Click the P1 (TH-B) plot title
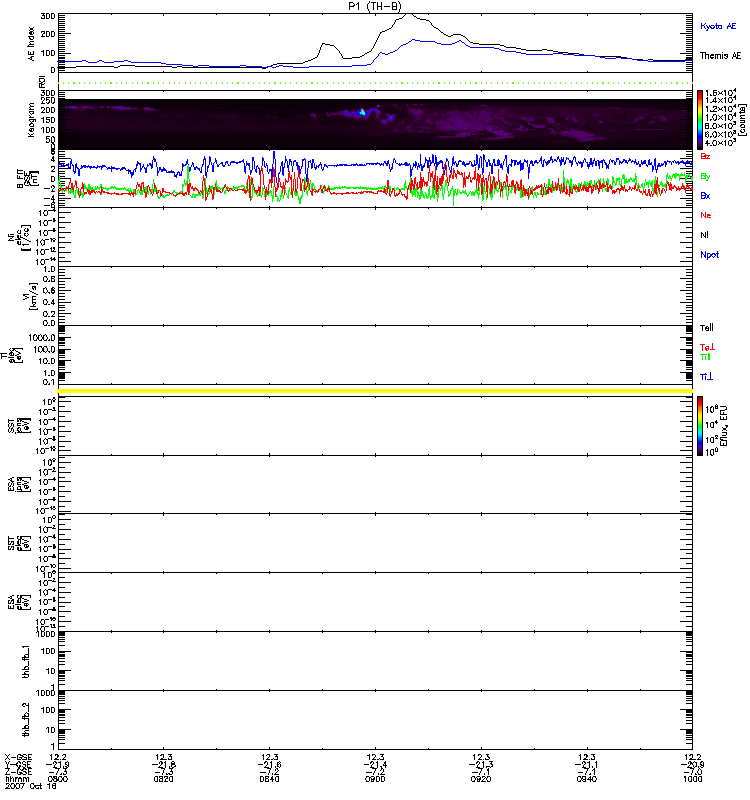 [375, 6]
